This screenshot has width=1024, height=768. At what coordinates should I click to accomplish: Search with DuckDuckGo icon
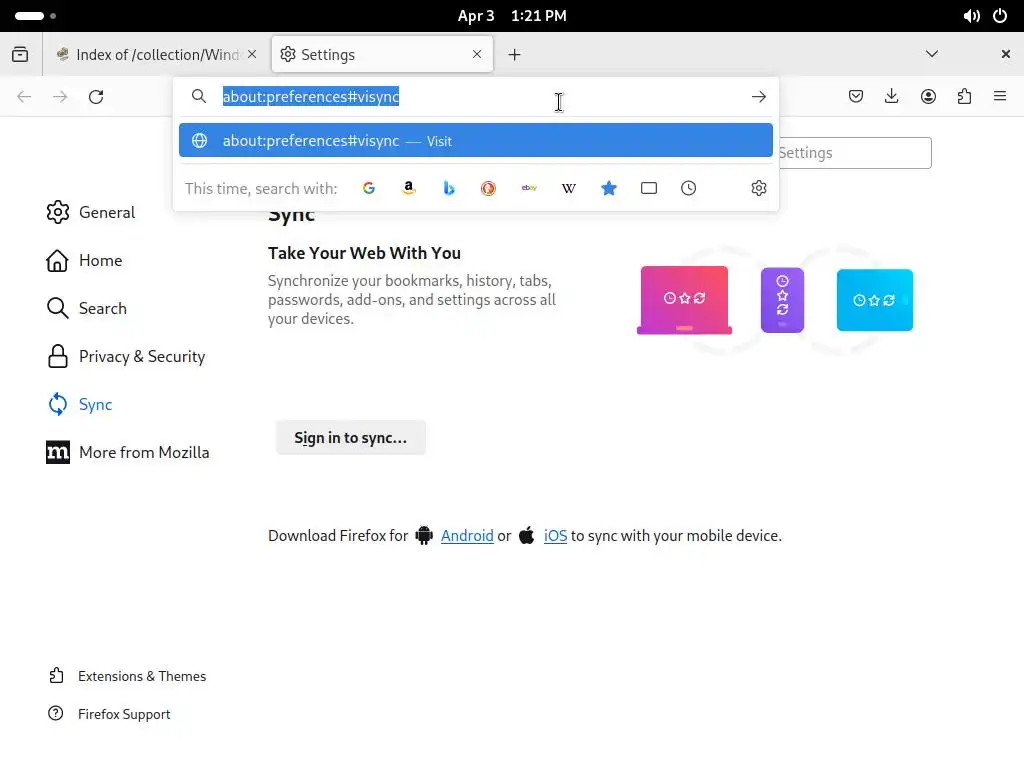click(x=488, y=188)
